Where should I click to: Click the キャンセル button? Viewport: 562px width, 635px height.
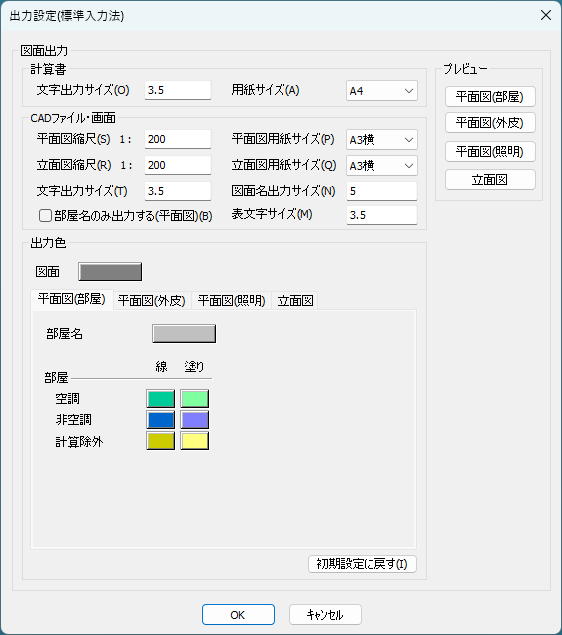point(325,615)
